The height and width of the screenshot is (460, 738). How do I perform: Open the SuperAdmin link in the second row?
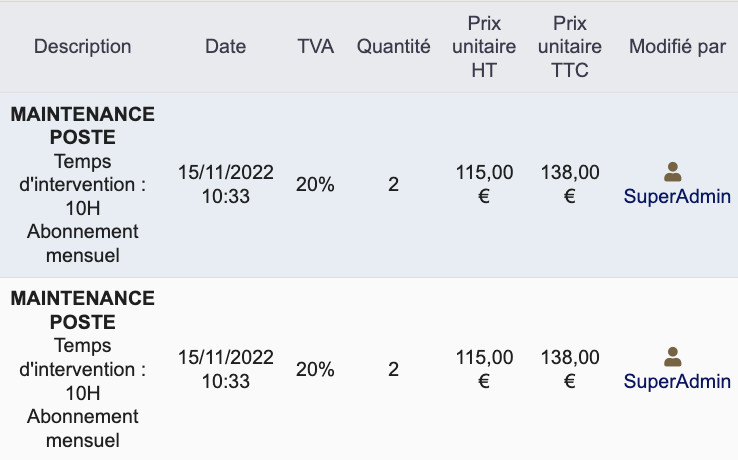(x=677, y=381)
